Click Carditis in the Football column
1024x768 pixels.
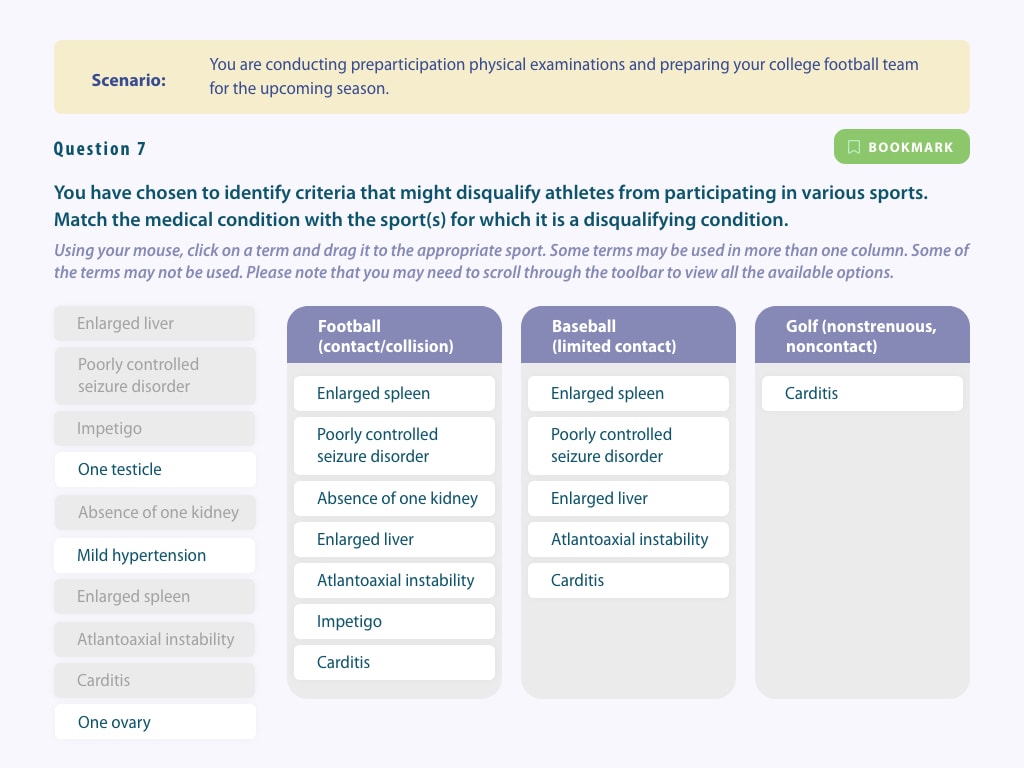(394, 662)
